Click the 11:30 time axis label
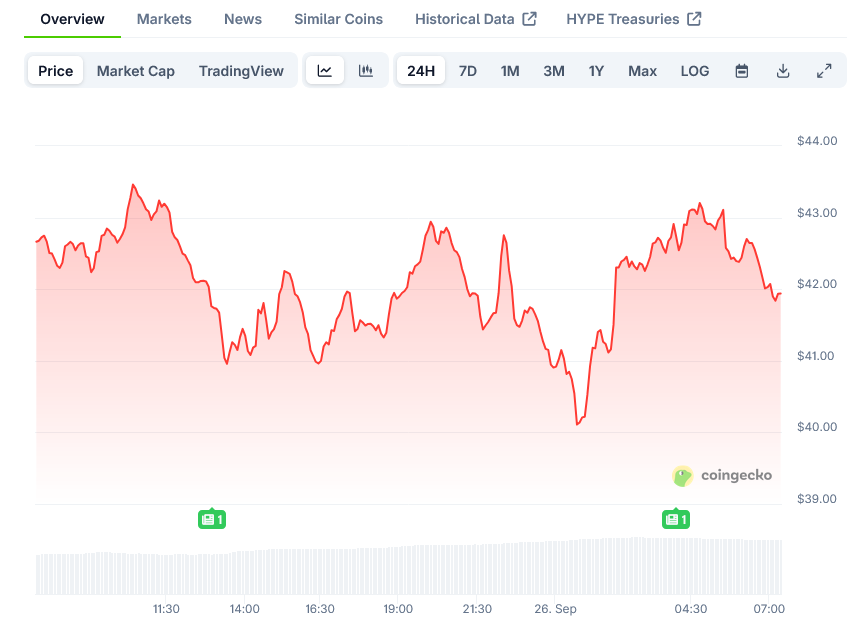Image resolution: width=847 pixels, height=622 pixels. pyautogui.click(x=166, y=609)
